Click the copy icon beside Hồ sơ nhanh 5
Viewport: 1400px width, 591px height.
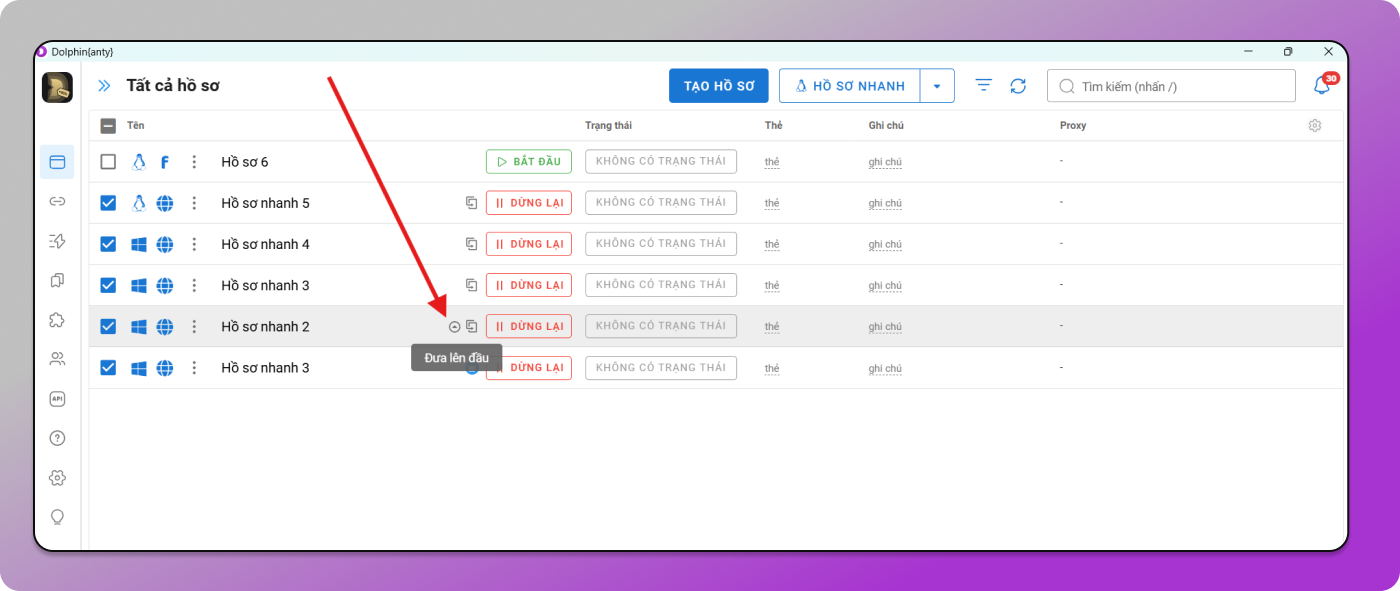pos(471,203)
